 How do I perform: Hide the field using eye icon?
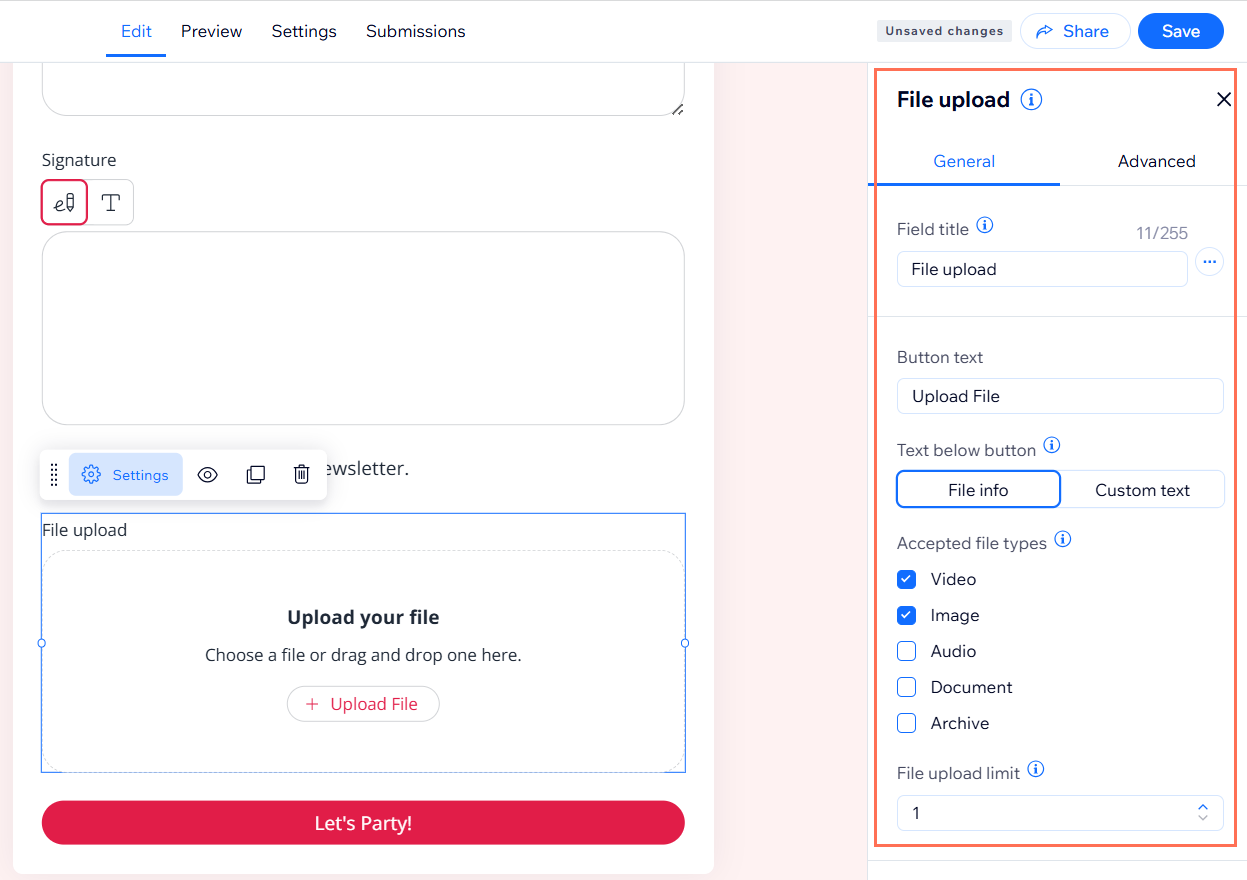[207, 475]
